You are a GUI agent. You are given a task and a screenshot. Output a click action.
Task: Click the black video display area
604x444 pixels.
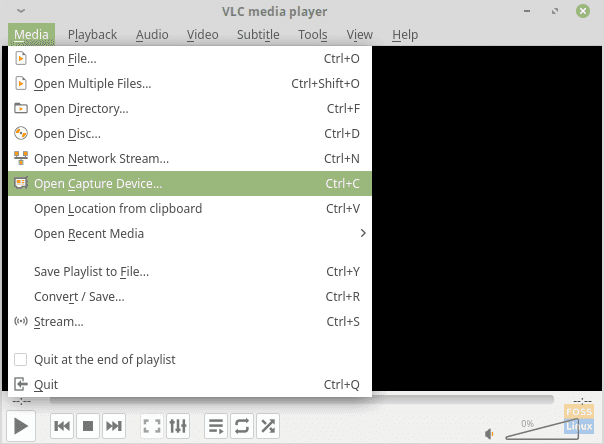(x=487, y=218)
